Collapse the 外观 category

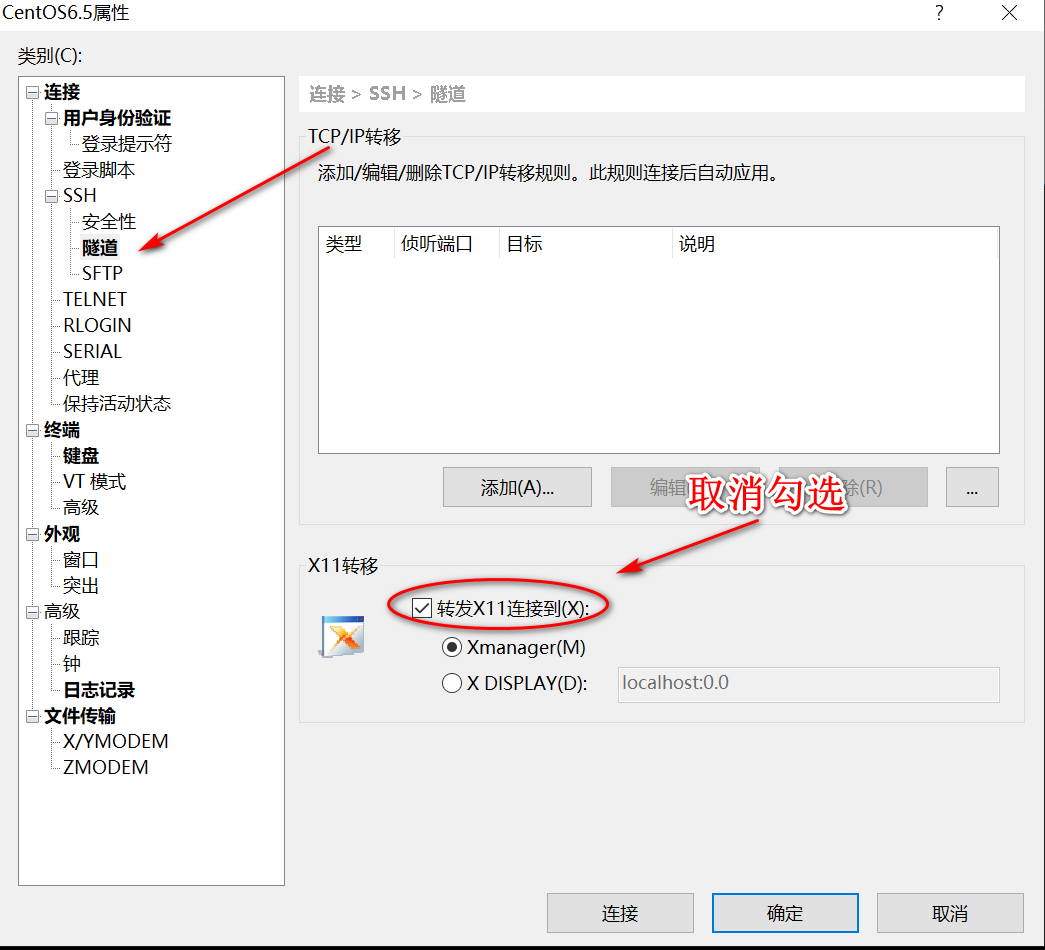point(32,533)
